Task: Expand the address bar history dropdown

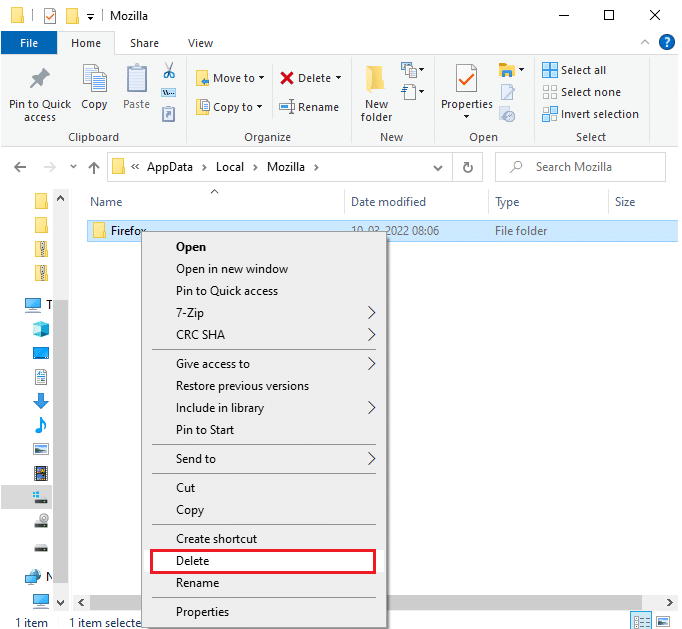Action: (438, 167)
